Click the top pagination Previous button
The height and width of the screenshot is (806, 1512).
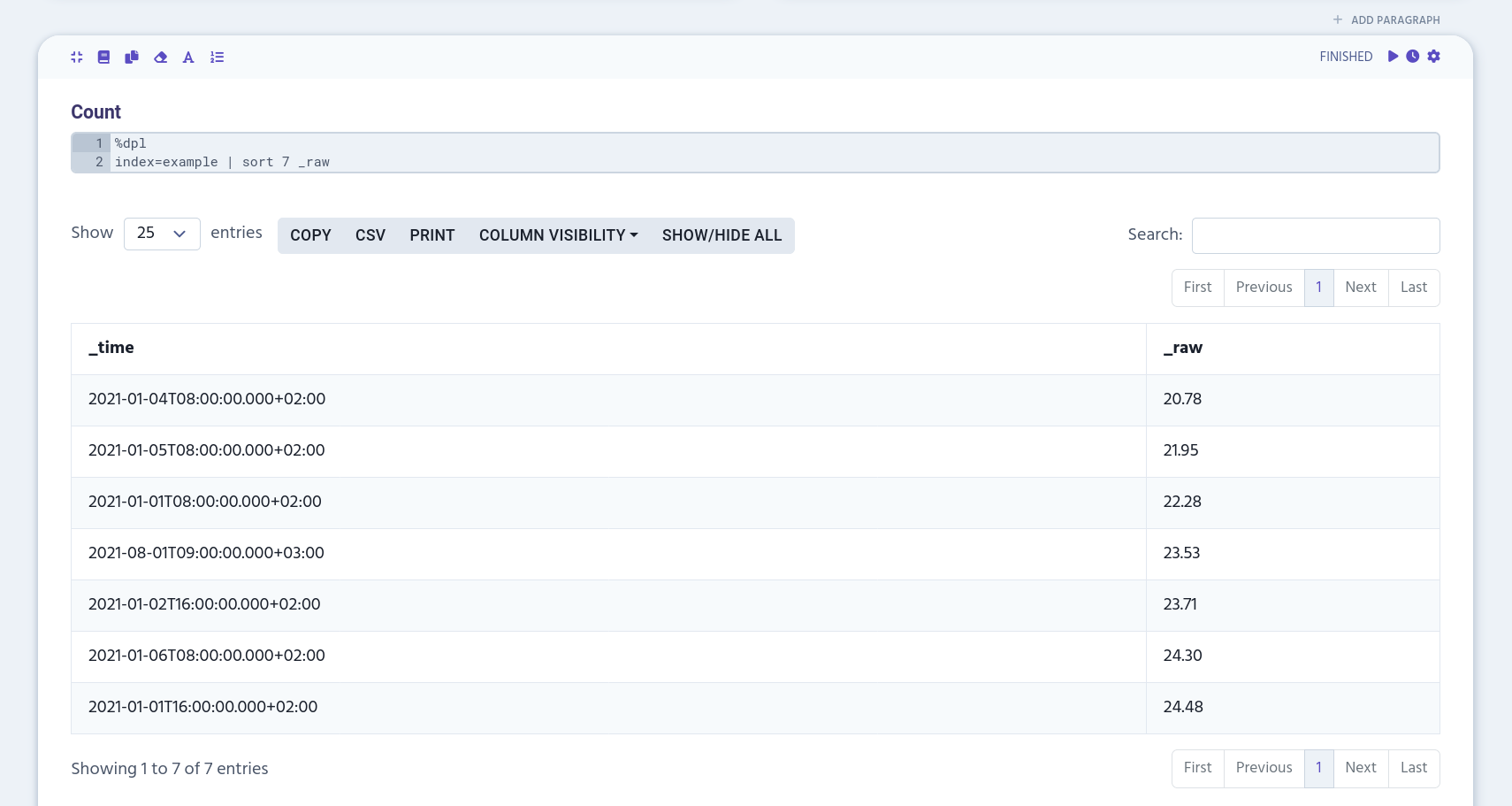(1264, 288)
